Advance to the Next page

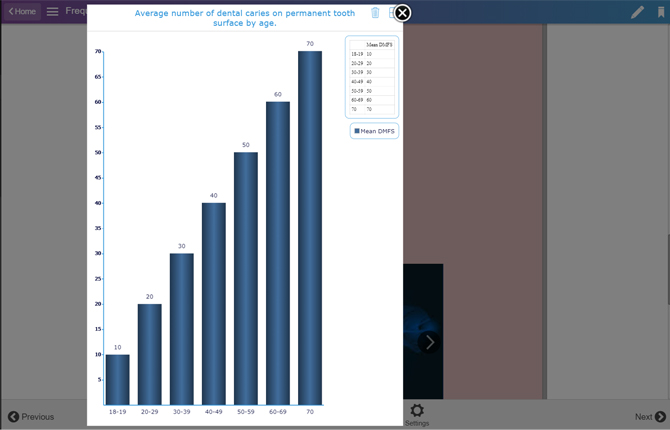649,417
